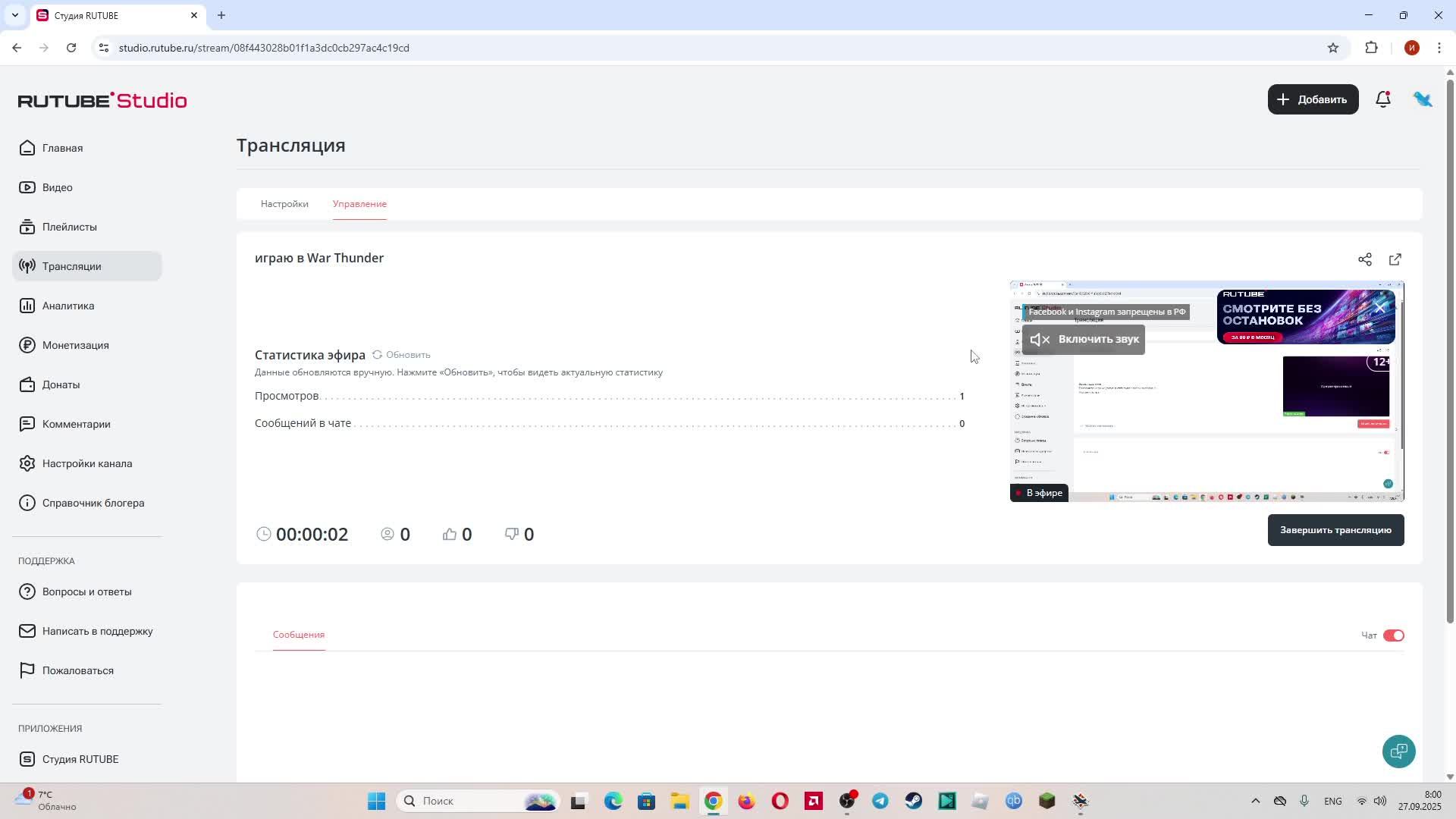Click Завершить трансляцию button
1456x819 pixels.
pyautogui.click(x=1335, y=530)
